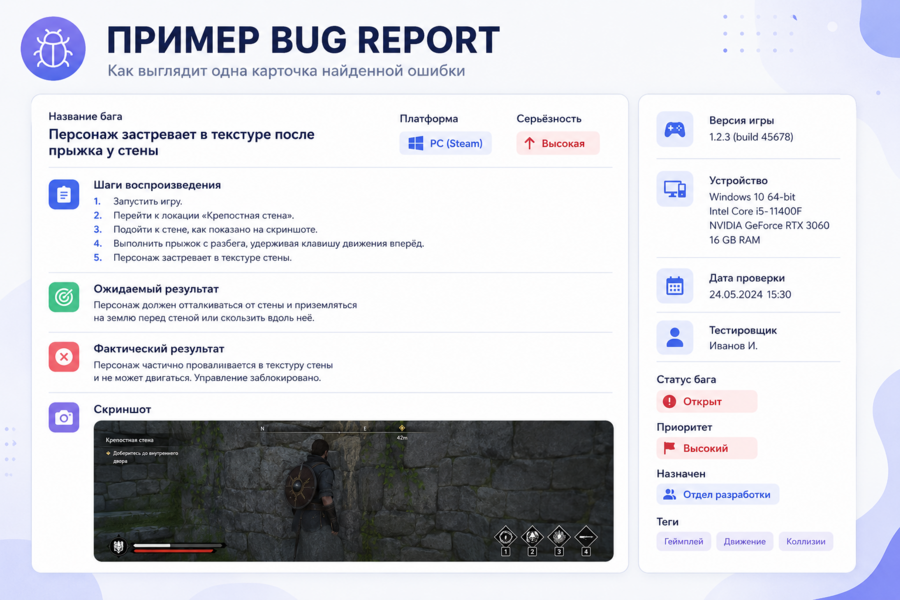Select the Коллизии tag
The width and height of the screenshot is (900, 600).
[806, 541]
